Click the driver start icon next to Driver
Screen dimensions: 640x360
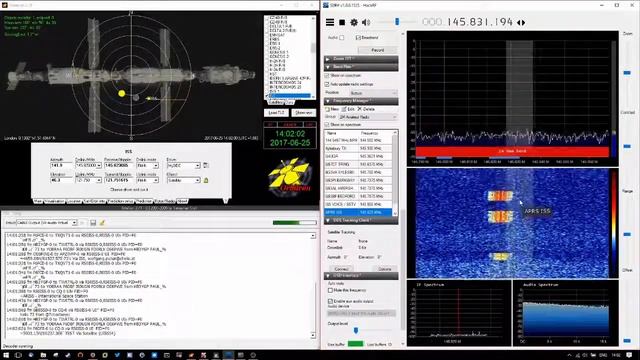pyautogui.click(x=206, y=165)
